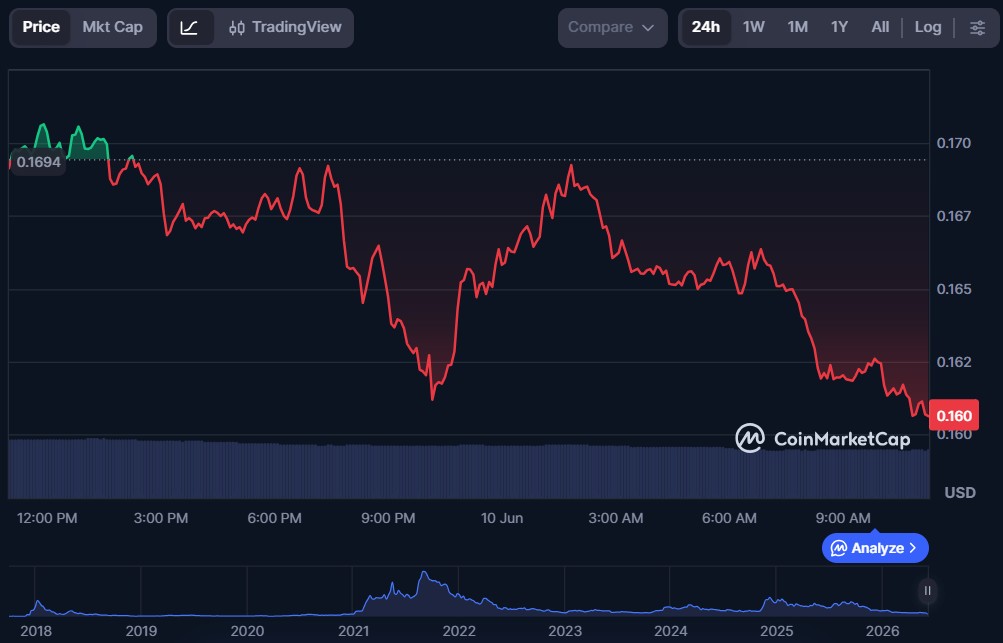Switch to the Price tab
This screenshot has width=1003, height=643.
(x=41, y=28)
